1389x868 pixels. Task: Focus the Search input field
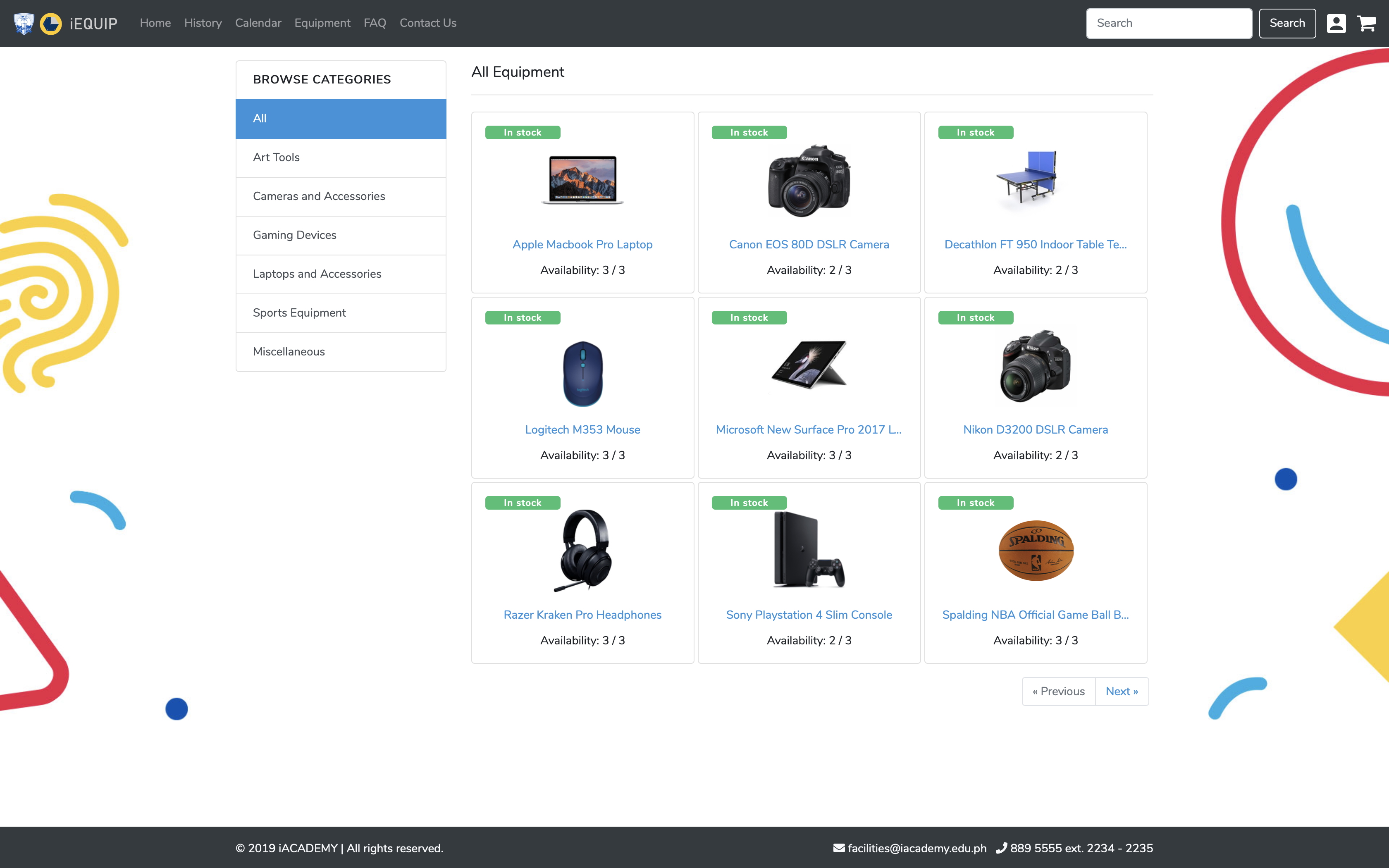pos(1169,24)
